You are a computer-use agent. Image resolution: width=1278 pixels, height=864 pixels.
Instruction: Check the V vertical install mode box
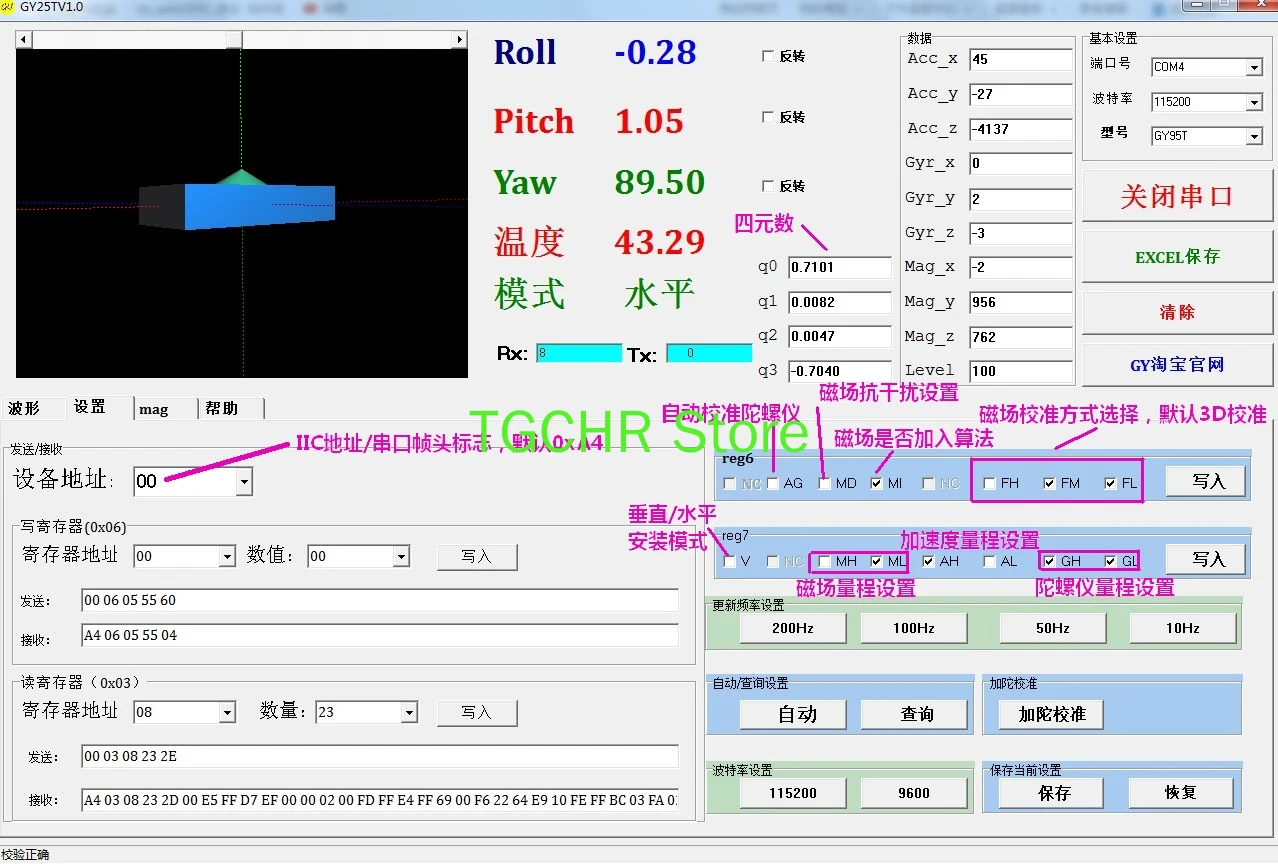tap(729, 562)
